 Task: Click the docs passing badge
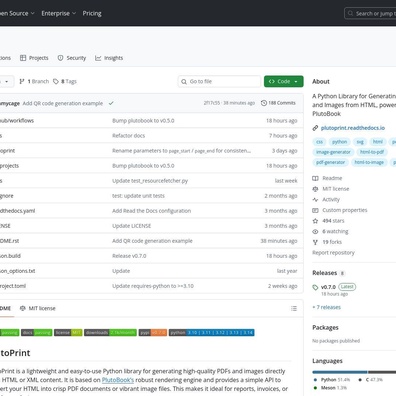pos(37,333)
